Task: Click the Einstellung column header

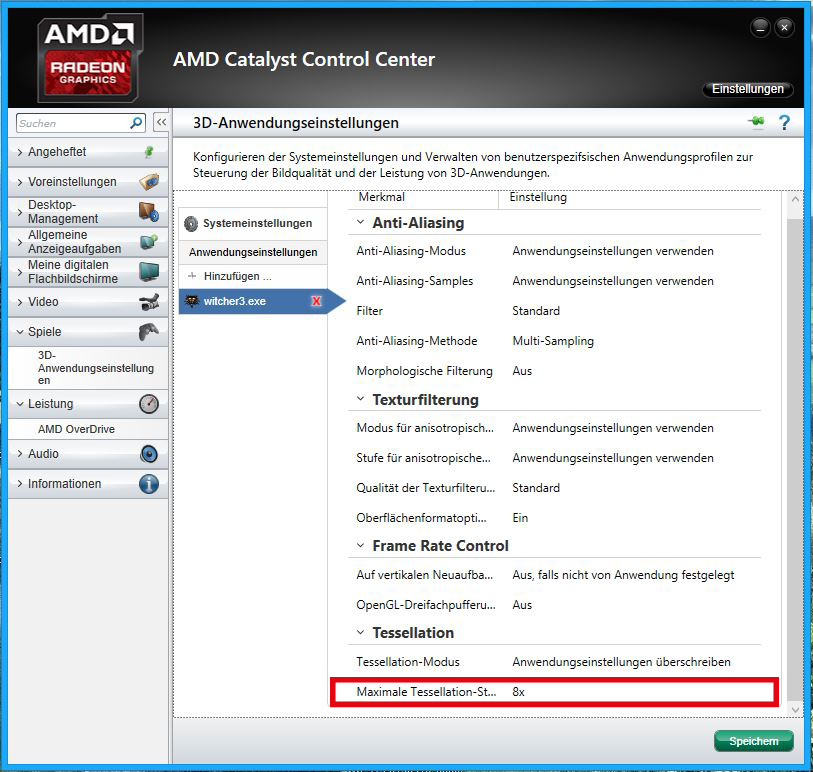Action: point(538,197)
